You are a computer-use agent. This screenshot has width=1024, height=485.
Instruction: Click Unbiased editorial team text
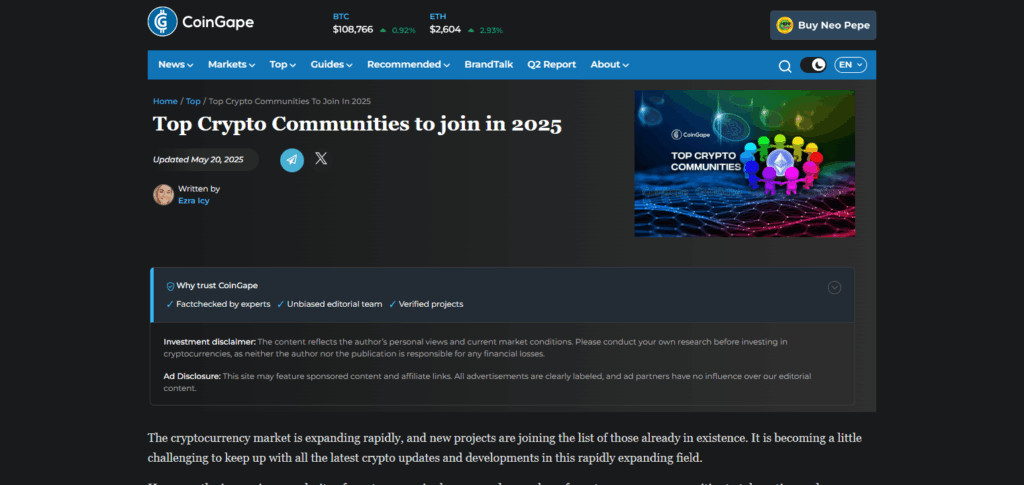pyautogui.click(x=334, y=304)
